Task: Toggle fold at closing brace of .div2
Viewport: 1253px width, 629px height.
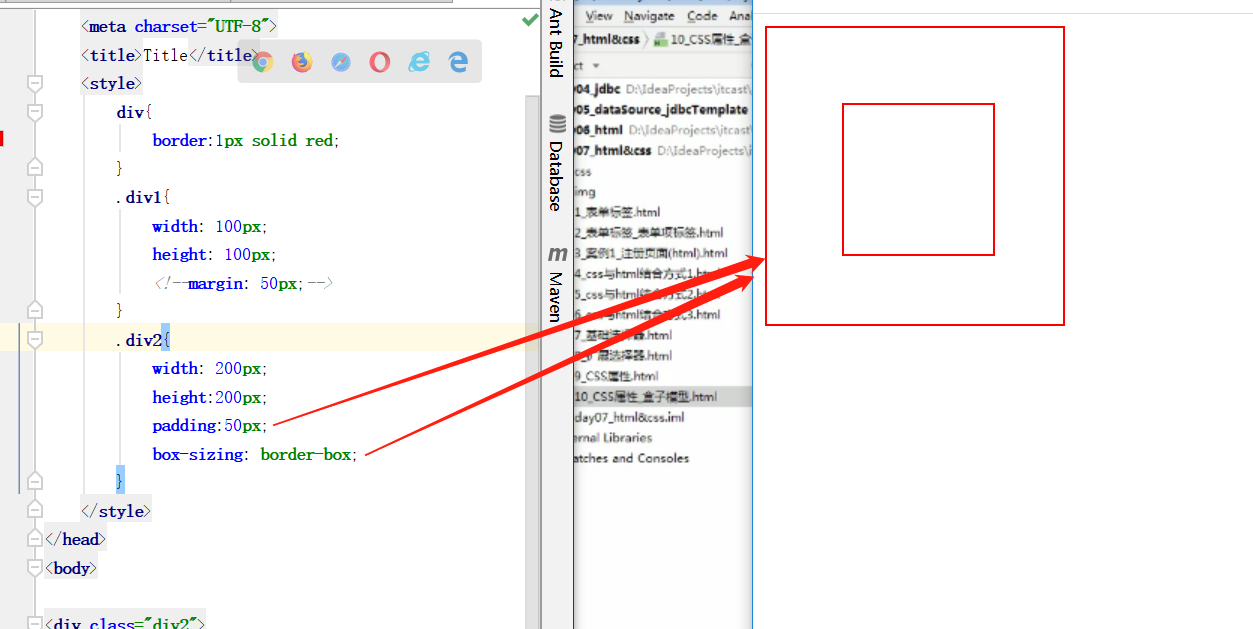Action: 35,481
